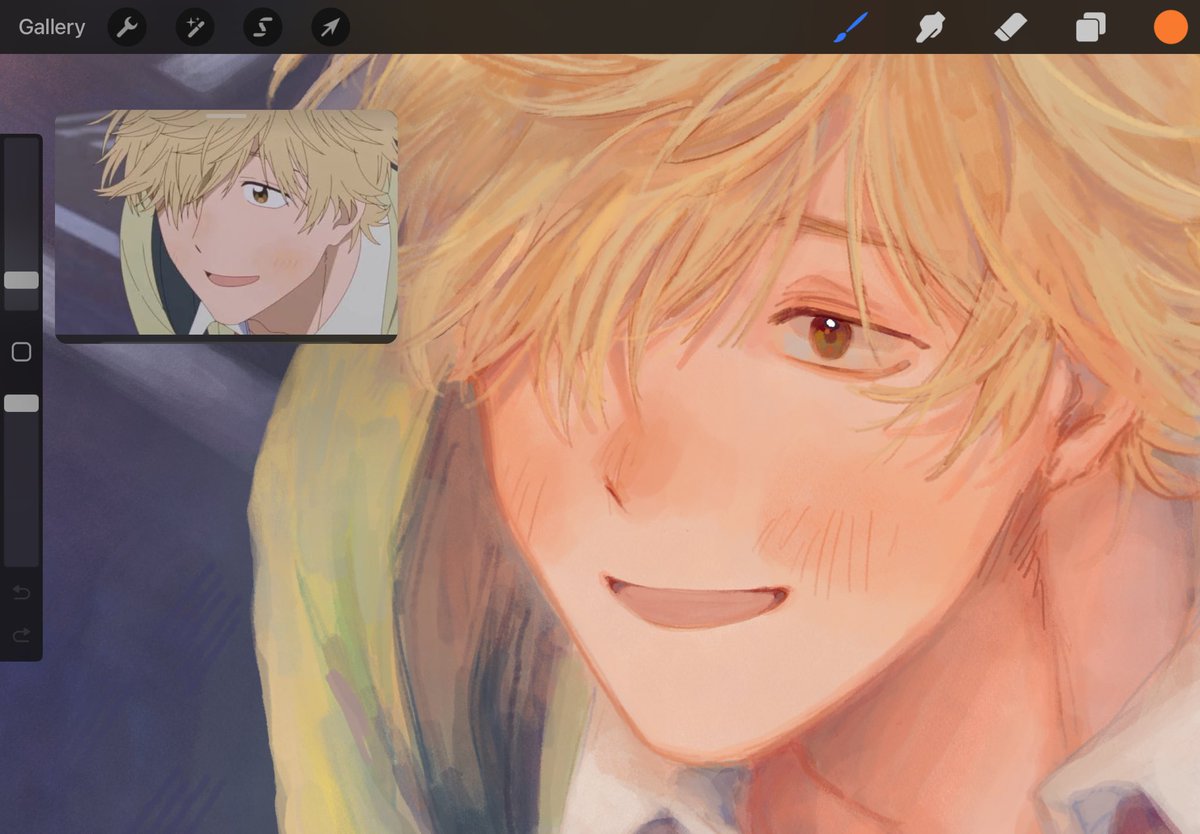Select the Brush paint tool
Screen dimensions: 1200x834
click(x=851, y=27)
